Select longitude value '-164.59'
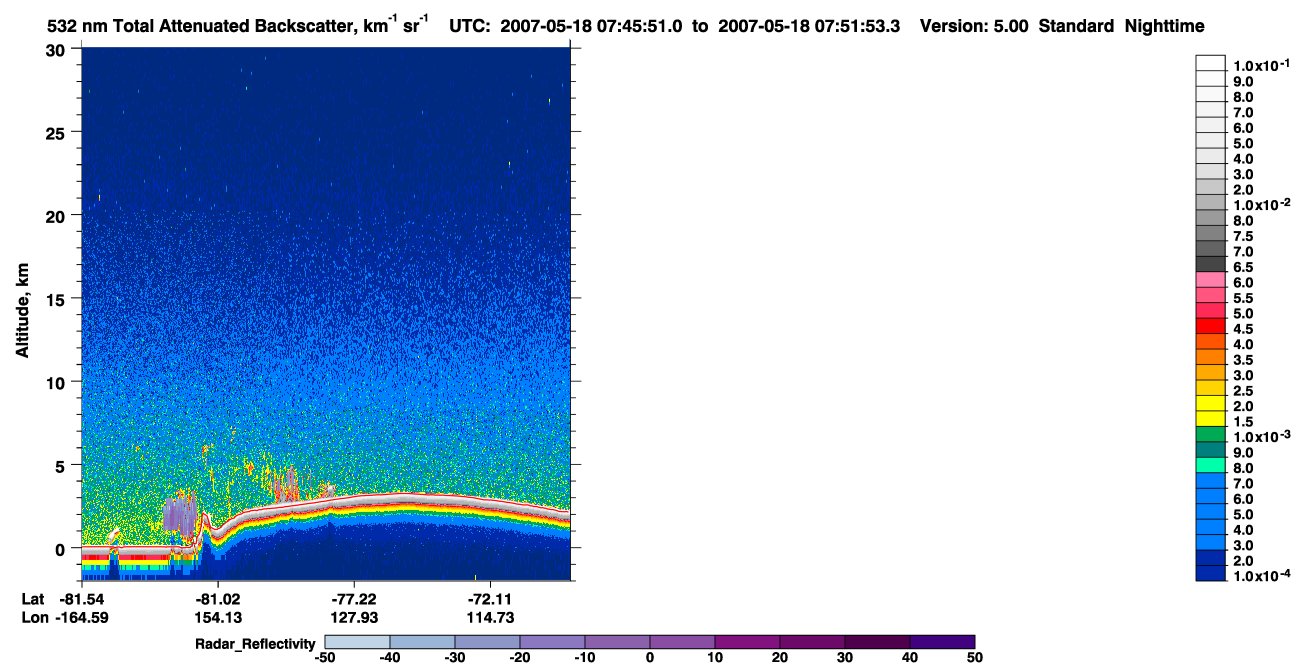 [83, 618]
